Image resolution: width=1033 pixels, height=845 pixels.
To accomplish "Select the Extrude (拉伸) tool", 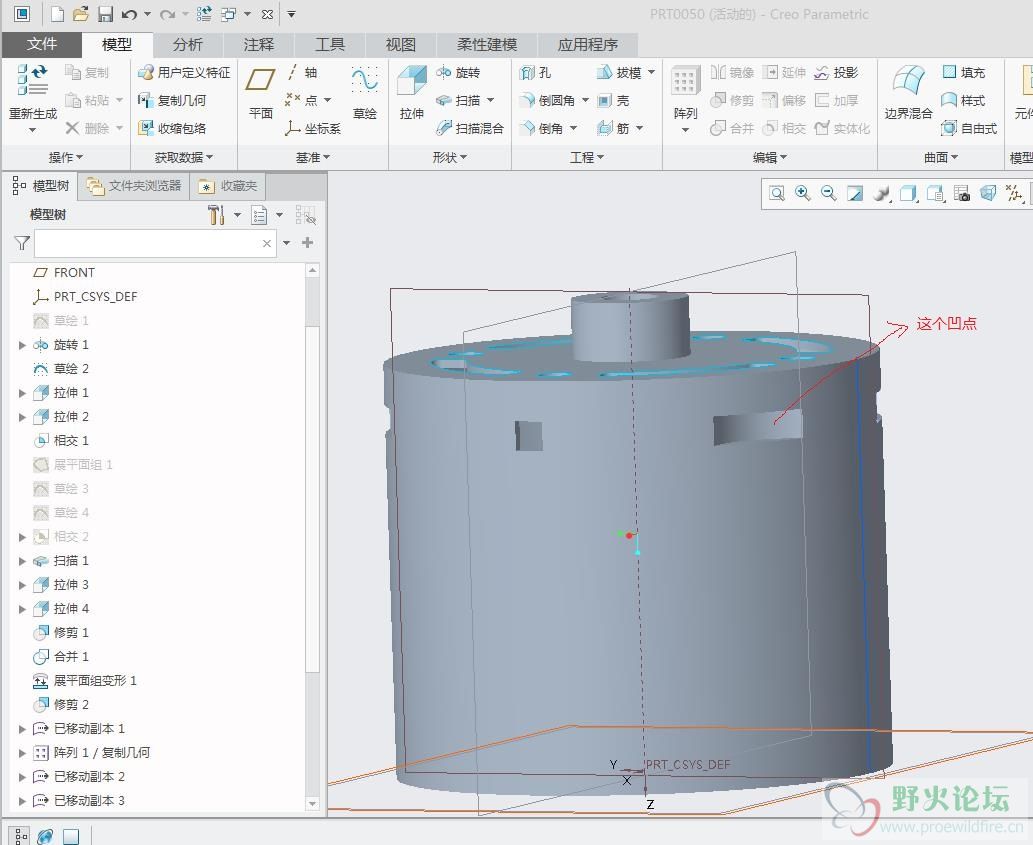I will pos(412,92).
